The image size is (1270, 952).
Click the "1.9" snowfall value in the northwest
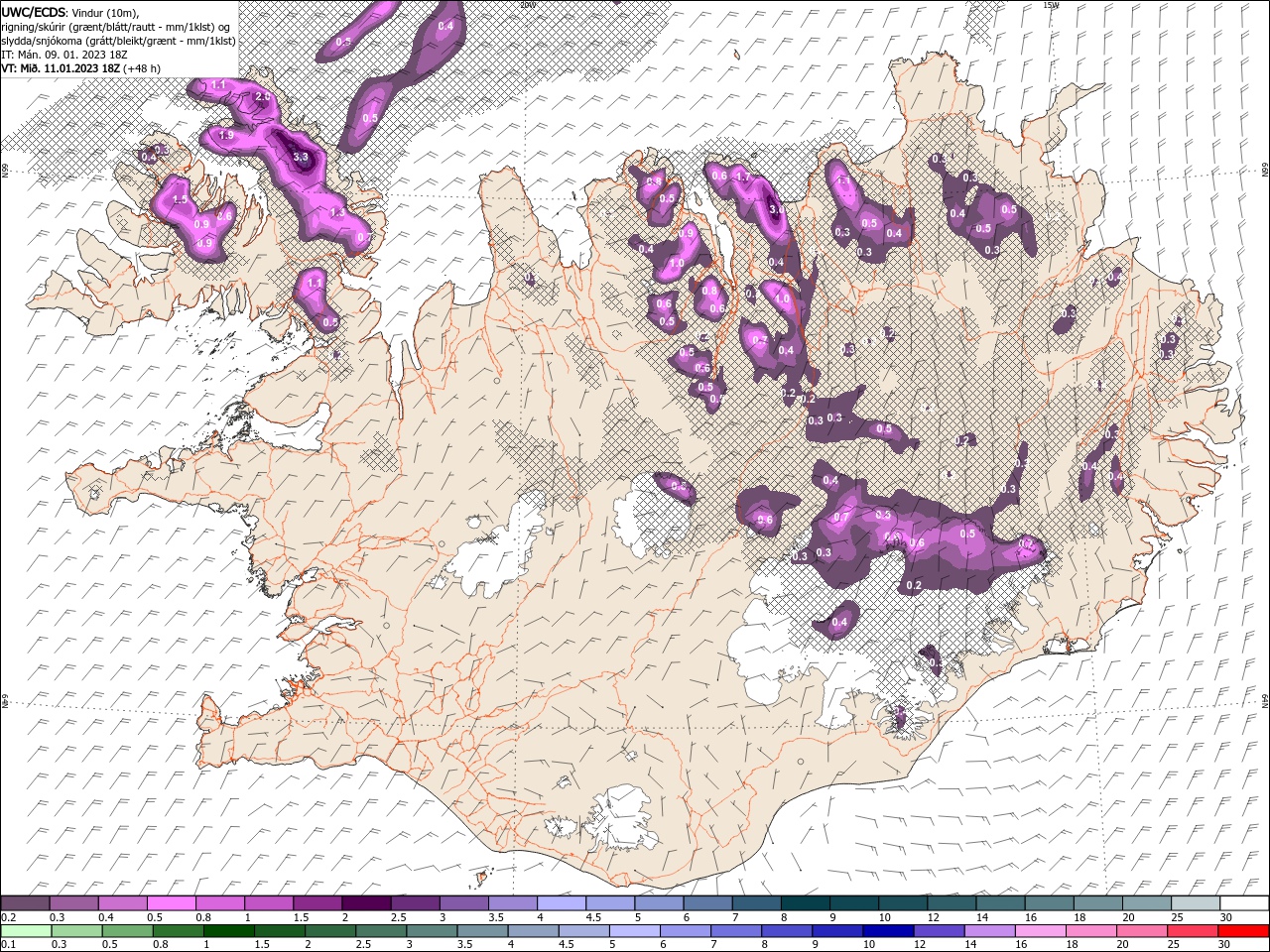tap(226, 135)
